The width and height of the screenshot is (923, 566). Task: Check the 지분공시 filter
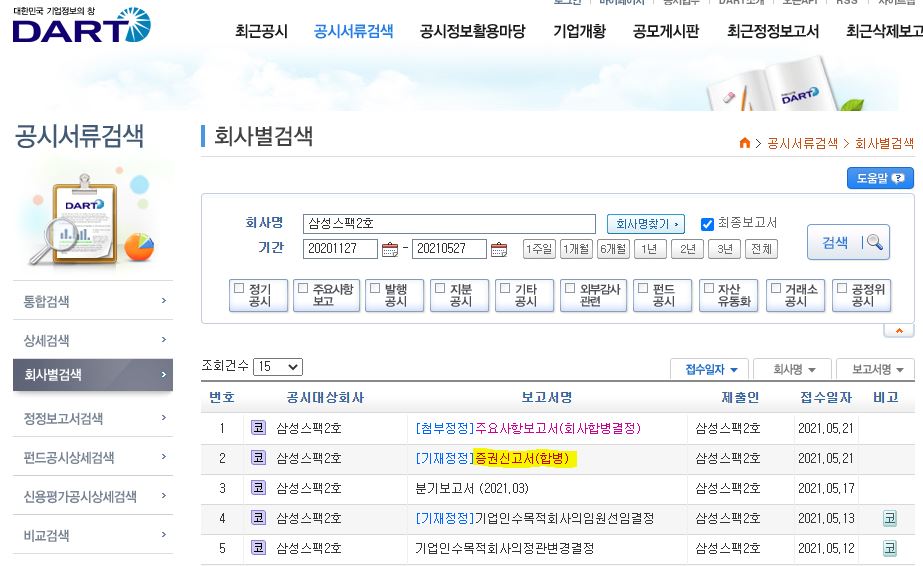point(440,288)
